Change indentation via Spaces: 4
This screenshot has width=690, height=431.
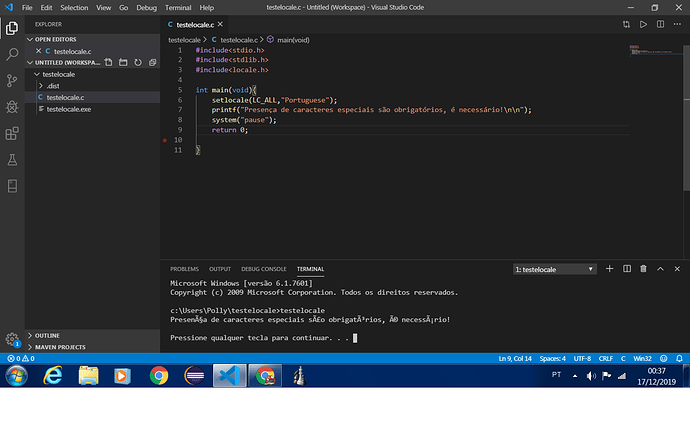pyautogui.click(x=553, y=358)
